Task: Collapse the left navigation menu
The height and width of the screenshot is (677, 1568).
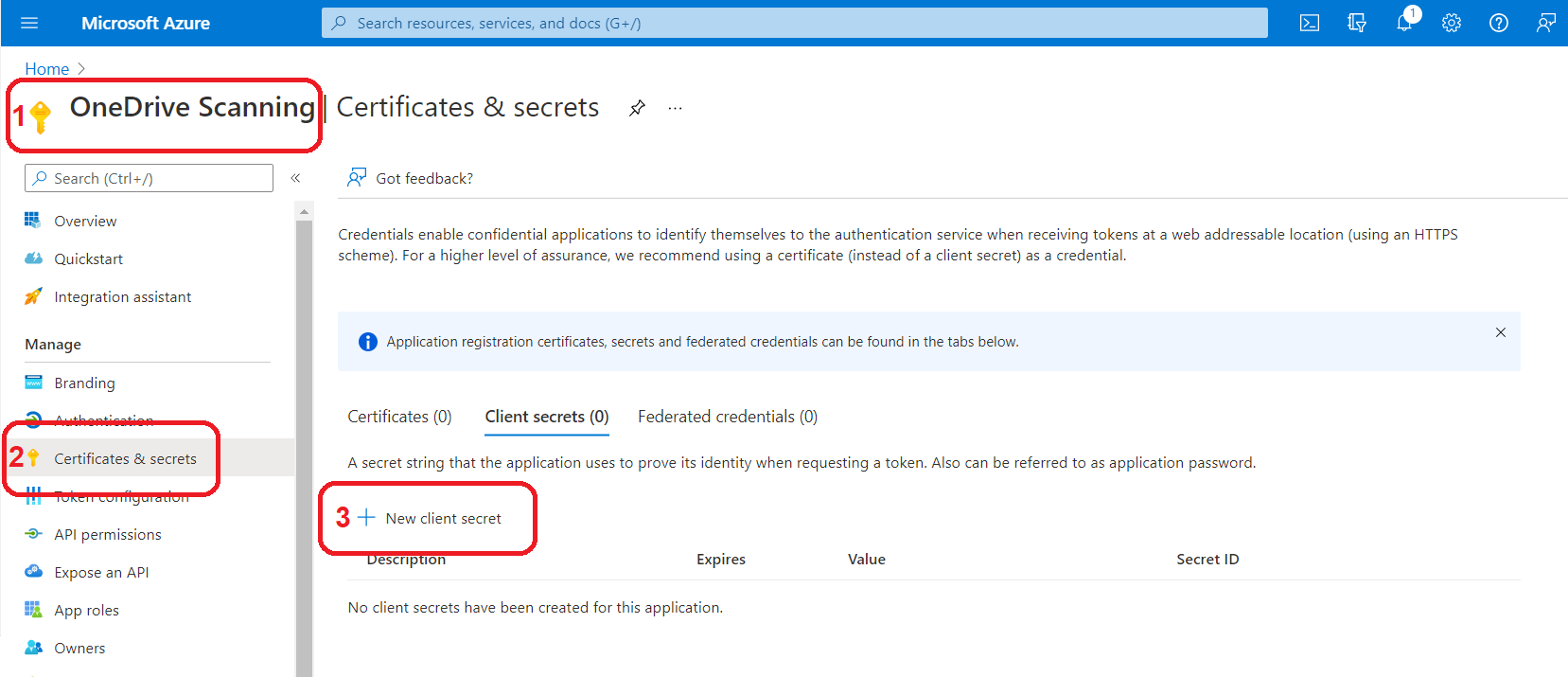Action: pos(295,178)
